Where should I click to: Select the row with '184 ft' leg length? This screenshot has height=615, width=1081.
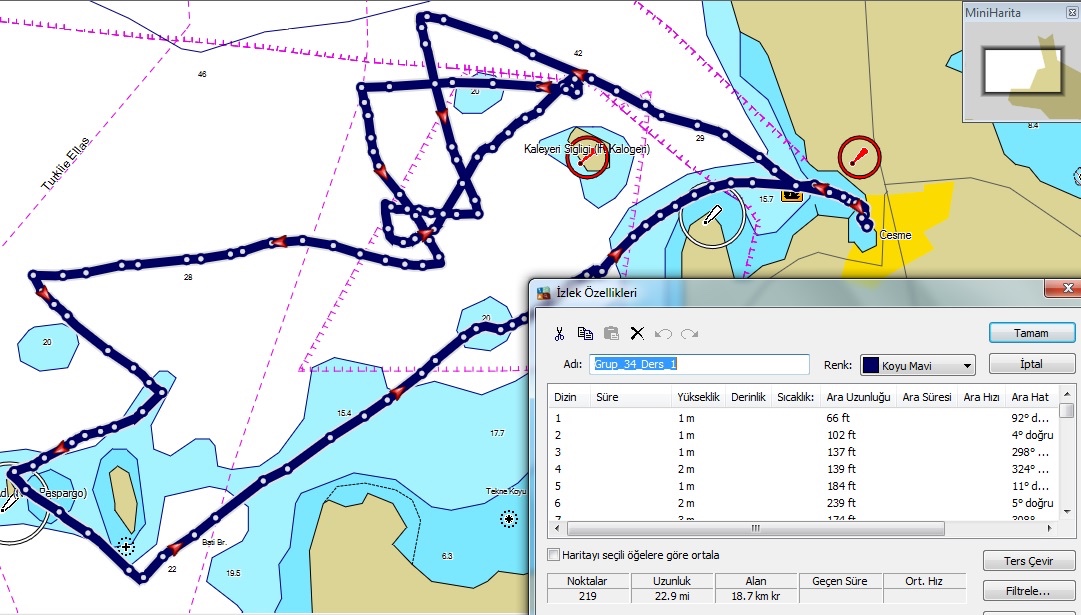point(805,486)
